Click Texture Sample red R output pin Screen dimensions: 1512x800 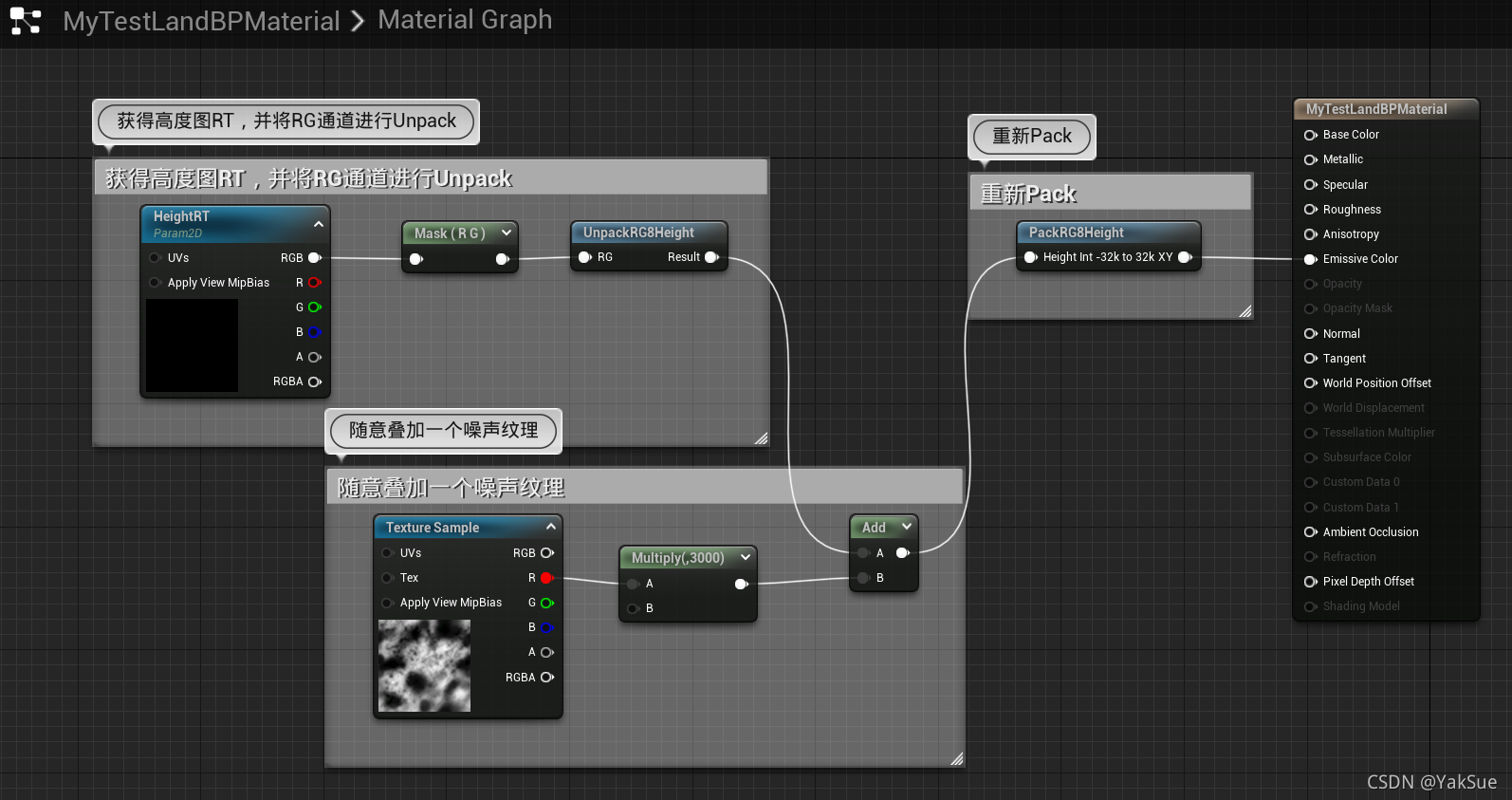pyautogui.click(x=547, y=578)
